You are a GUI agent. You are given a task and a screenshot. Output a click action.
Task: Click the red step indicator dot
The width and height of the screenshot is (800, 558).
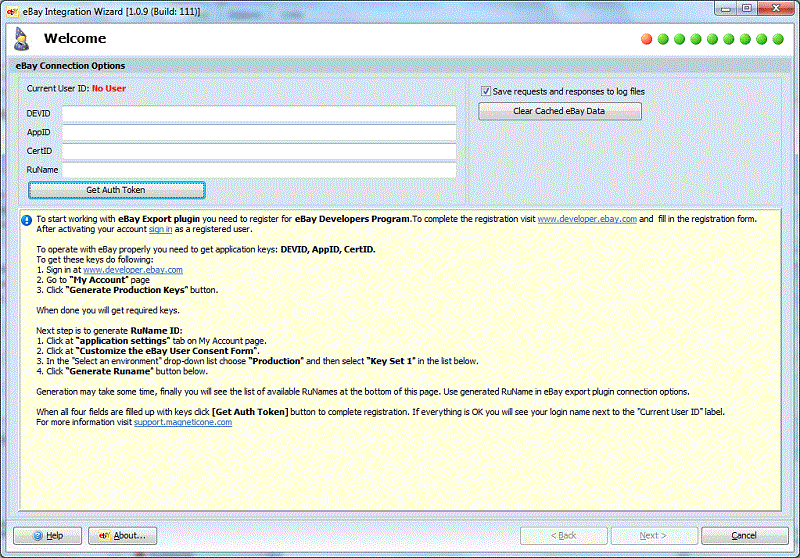coord(646,39)
